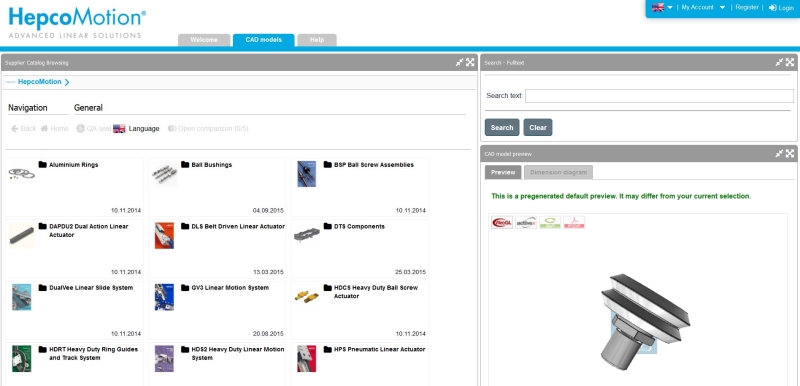Click the HDS2 catalog cover thumbnail
This screenshot has width=800, height=386.
(x=164, y=359)
